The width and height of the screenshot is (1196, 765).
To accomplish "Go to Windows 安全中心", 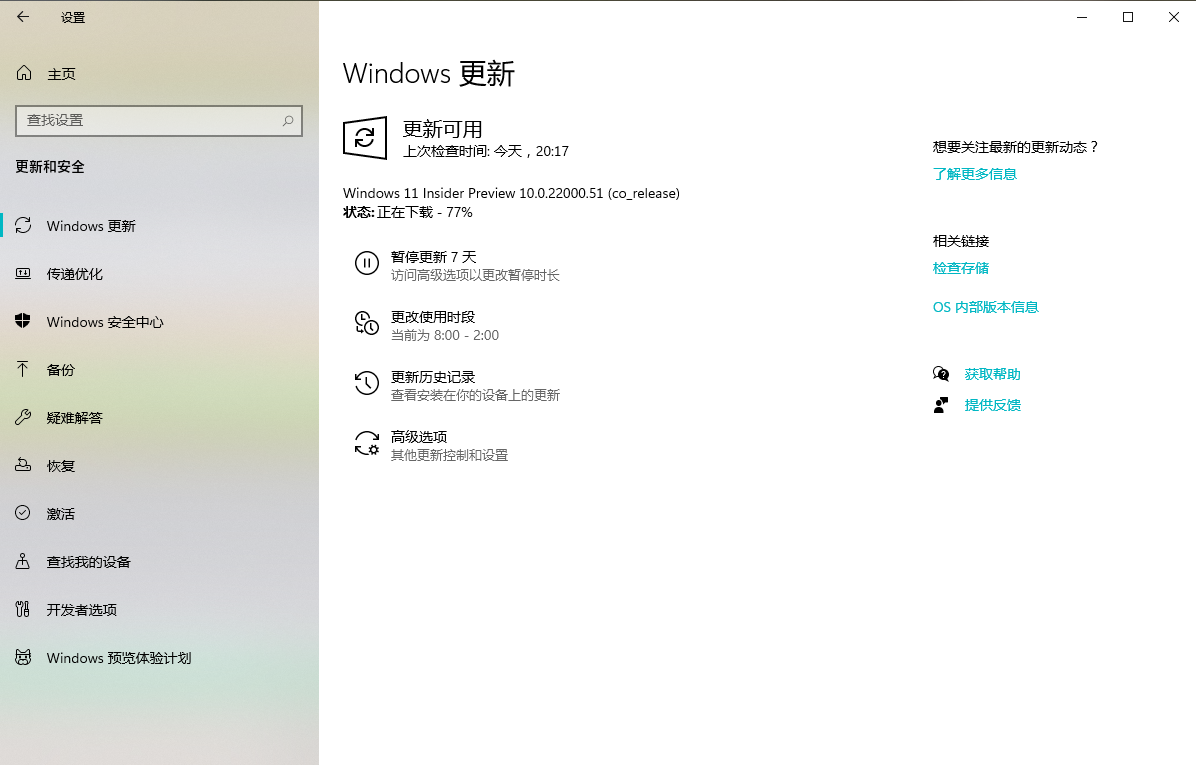I will coord(159,322).
